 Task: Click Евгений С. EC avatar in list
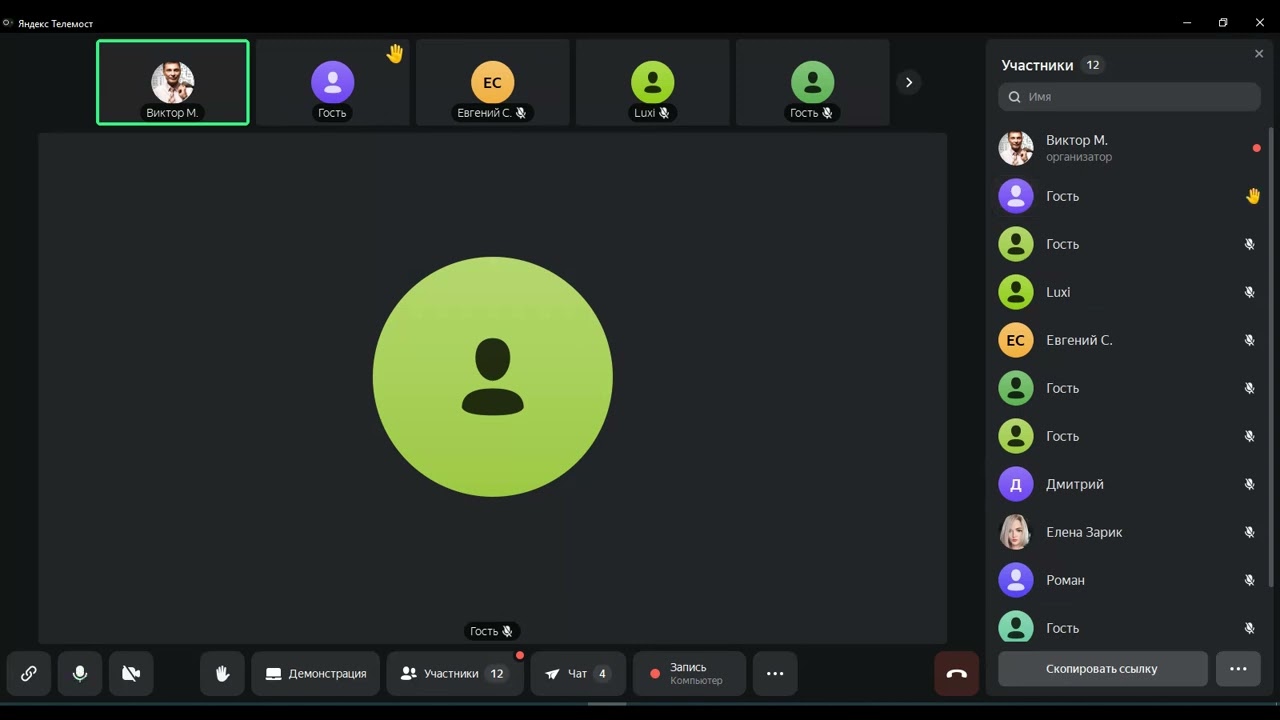[x=1016, y=340]
